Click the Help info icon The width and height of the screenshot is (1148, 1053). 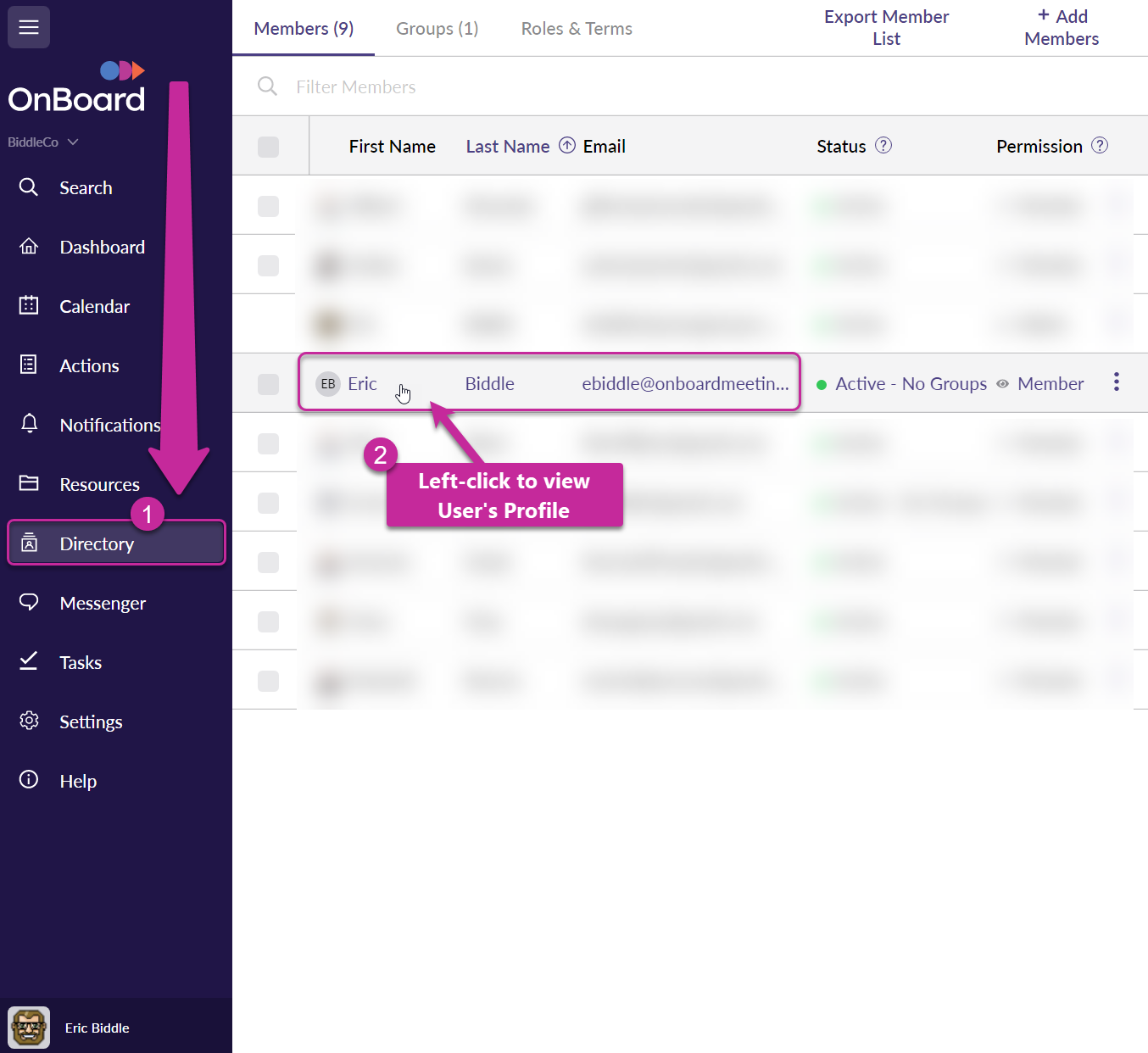point(29,780)
